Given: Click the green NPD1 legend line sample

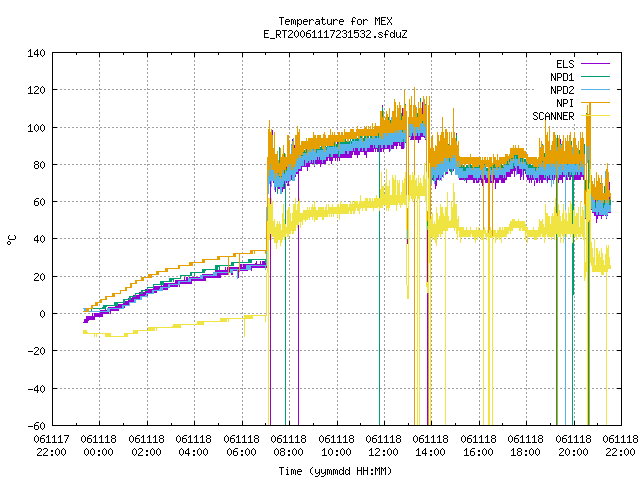Looking at the screenshot, I should tap(595, 77).
